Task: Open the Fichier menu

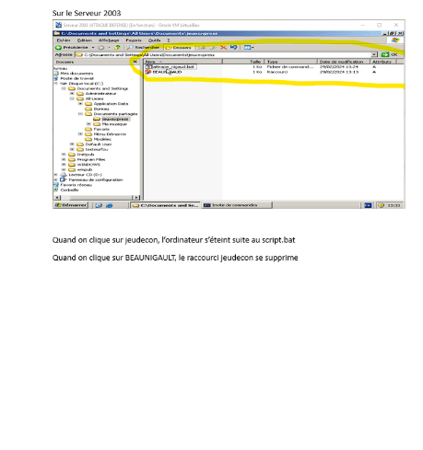Action: click(63, 40)
